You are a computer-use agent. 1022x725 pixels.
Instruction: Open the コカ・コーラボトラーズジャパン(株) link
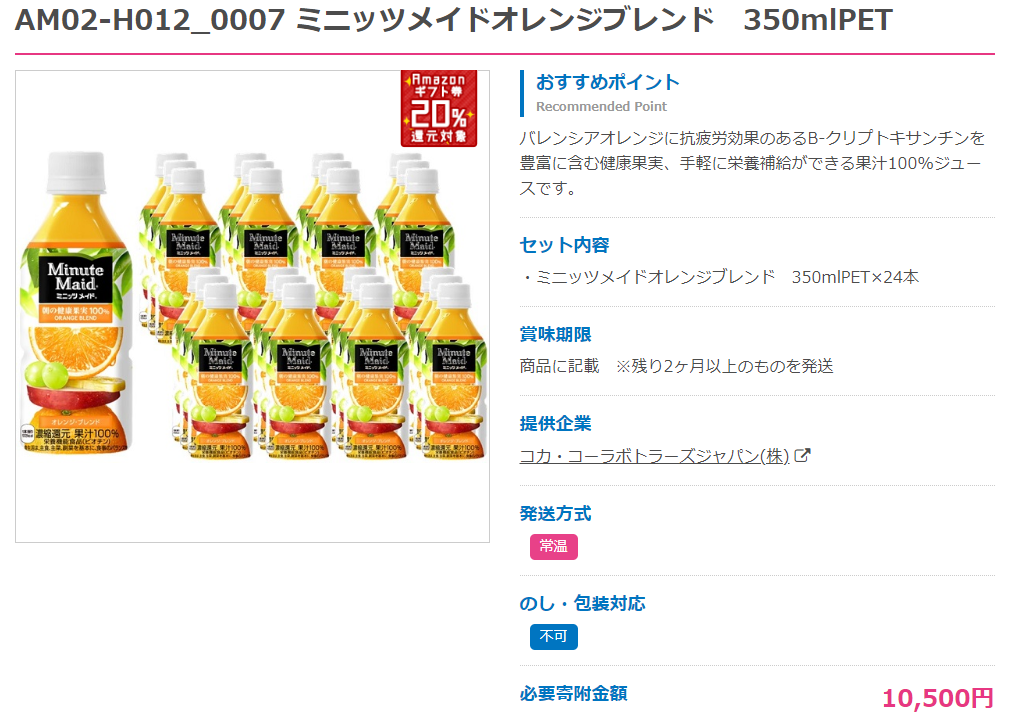click(x=654, y=456)
